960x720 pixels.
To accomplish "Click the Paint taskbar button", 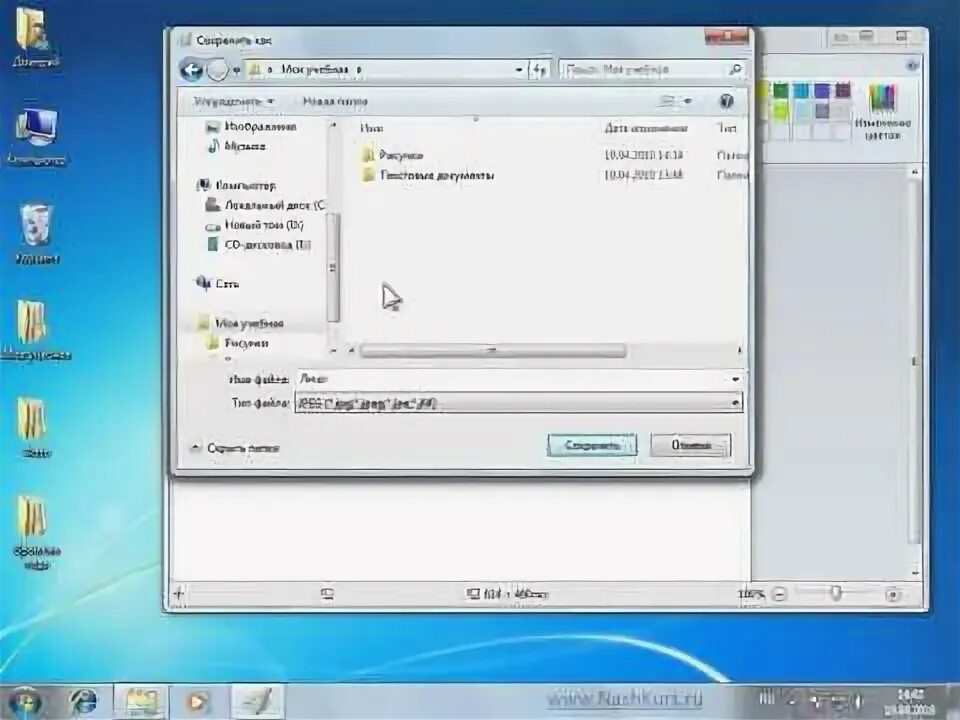I will click(257, 702).
